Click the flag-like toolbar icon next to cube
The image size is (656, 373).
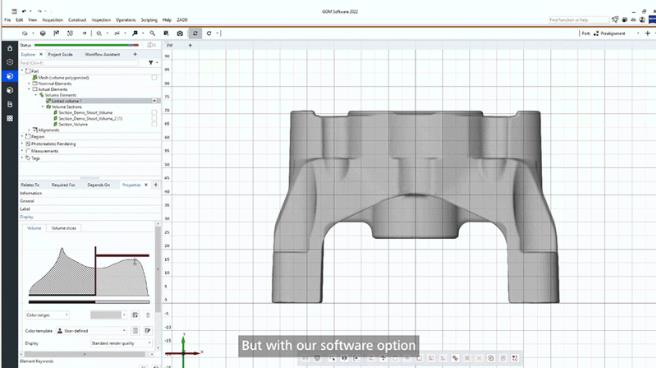[x=56, y=33]
